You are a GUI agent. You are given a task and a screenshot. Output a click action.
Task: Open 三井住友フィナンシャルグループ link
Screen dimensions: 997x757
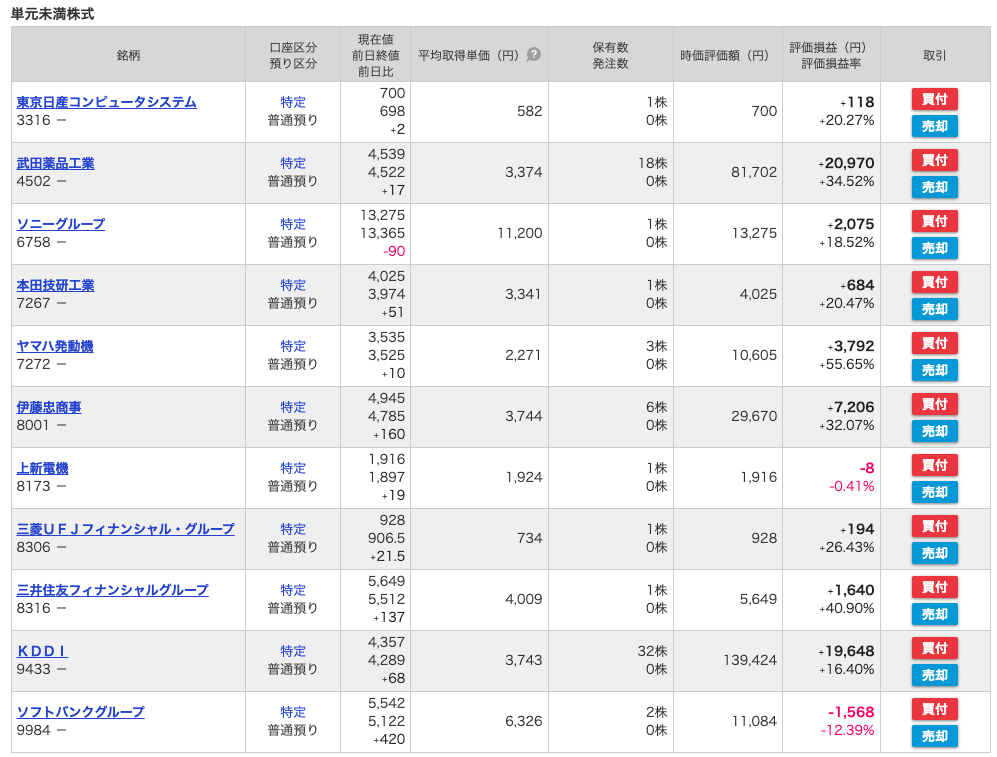(113, 590)
